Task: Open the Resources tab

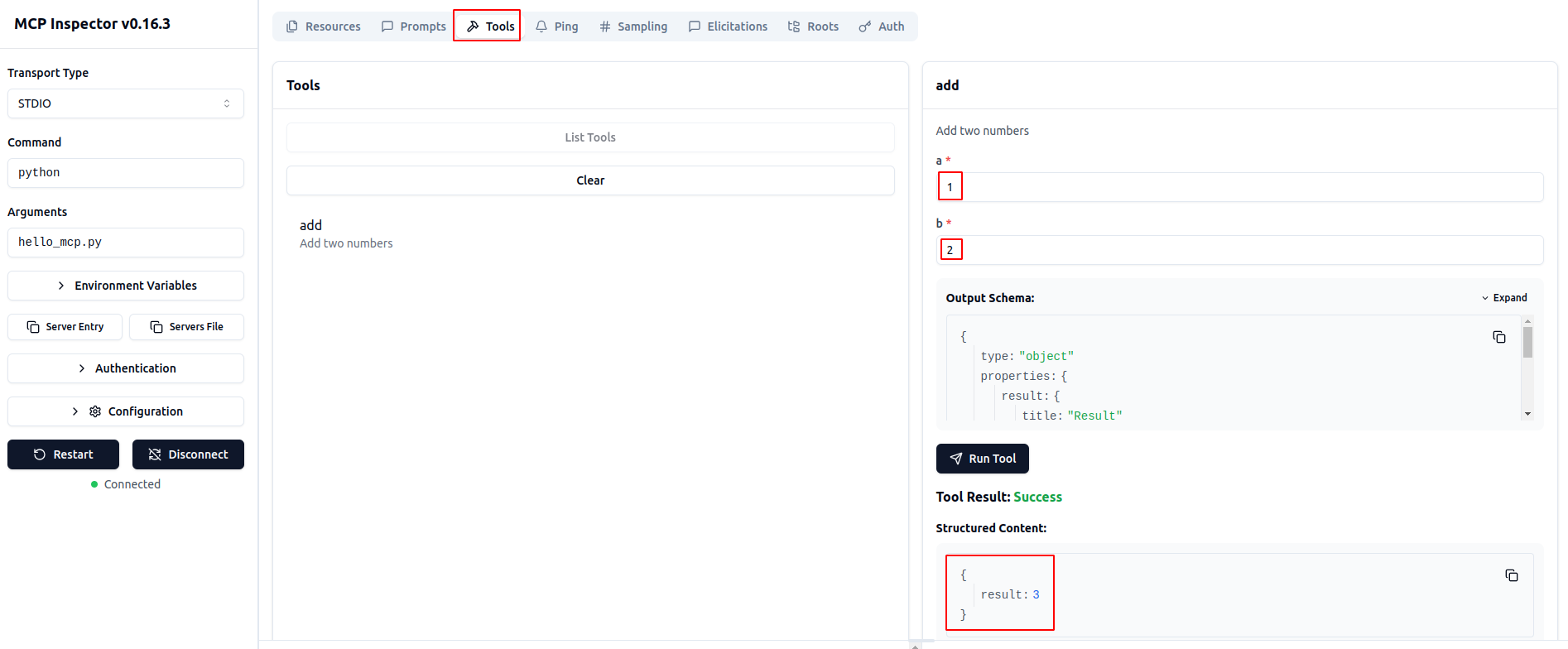Action: pyautogui.click(x=323, y=26)
